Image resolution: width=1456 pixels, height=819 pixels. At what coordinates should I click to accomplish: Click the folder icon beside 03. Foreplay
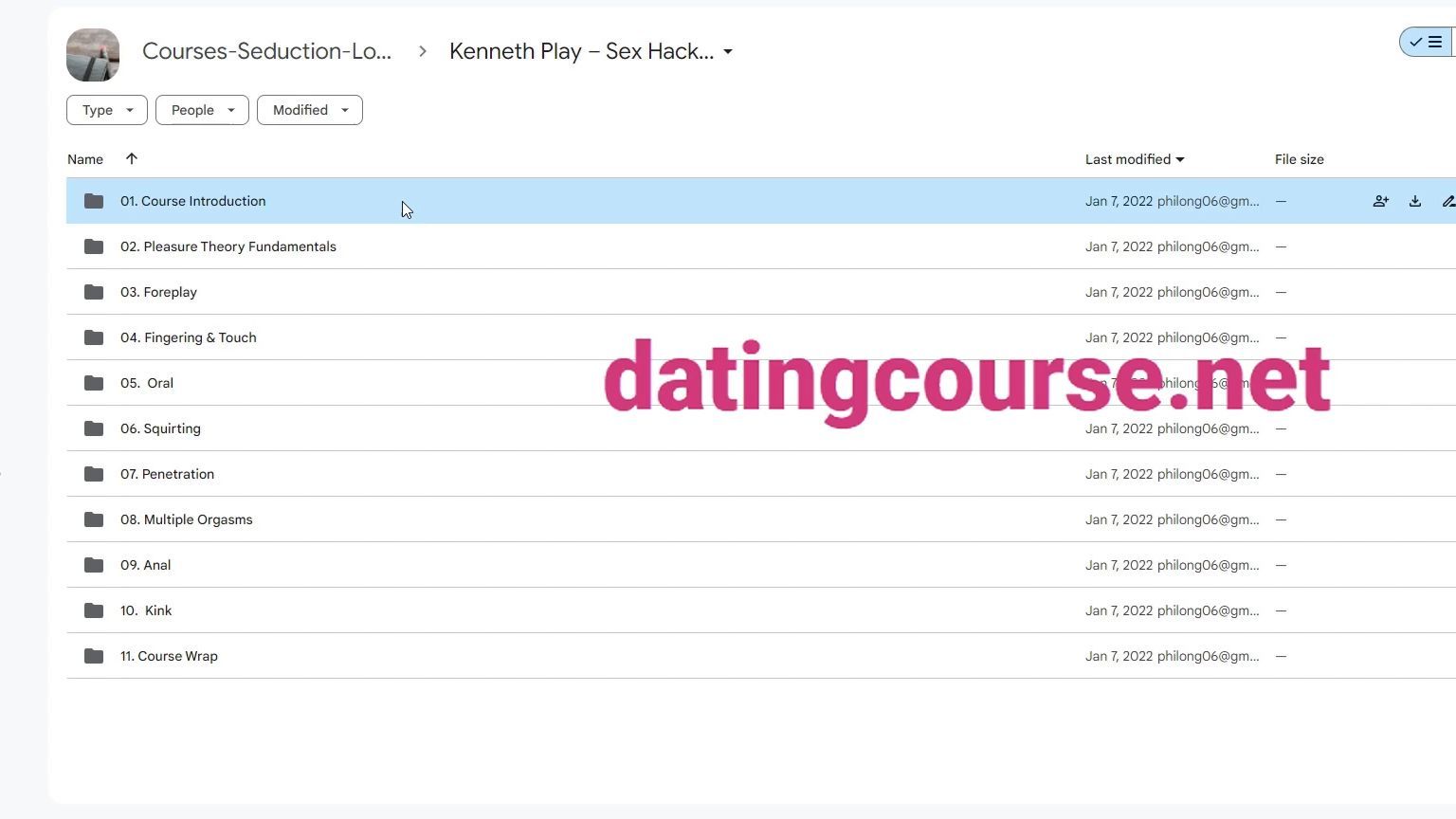94,292
